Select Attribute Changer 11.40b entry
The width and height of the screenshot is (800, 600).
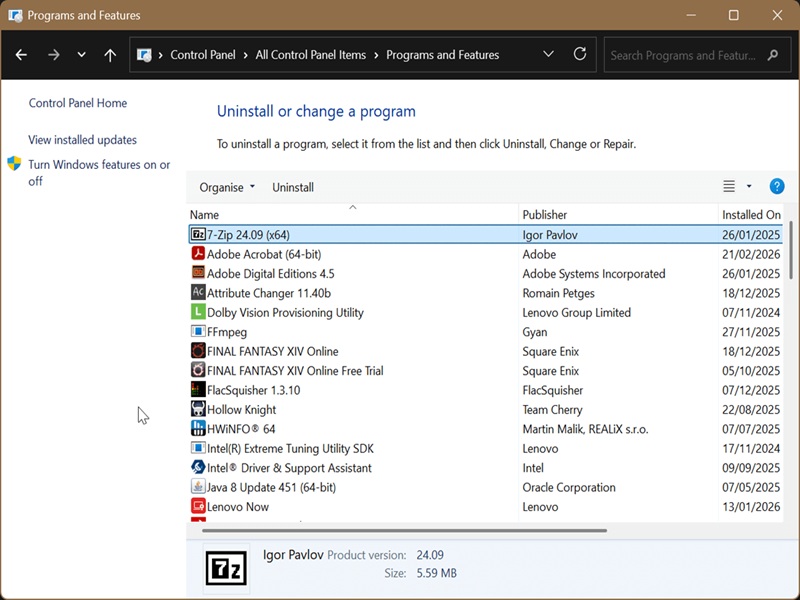(x=269, y=293)
